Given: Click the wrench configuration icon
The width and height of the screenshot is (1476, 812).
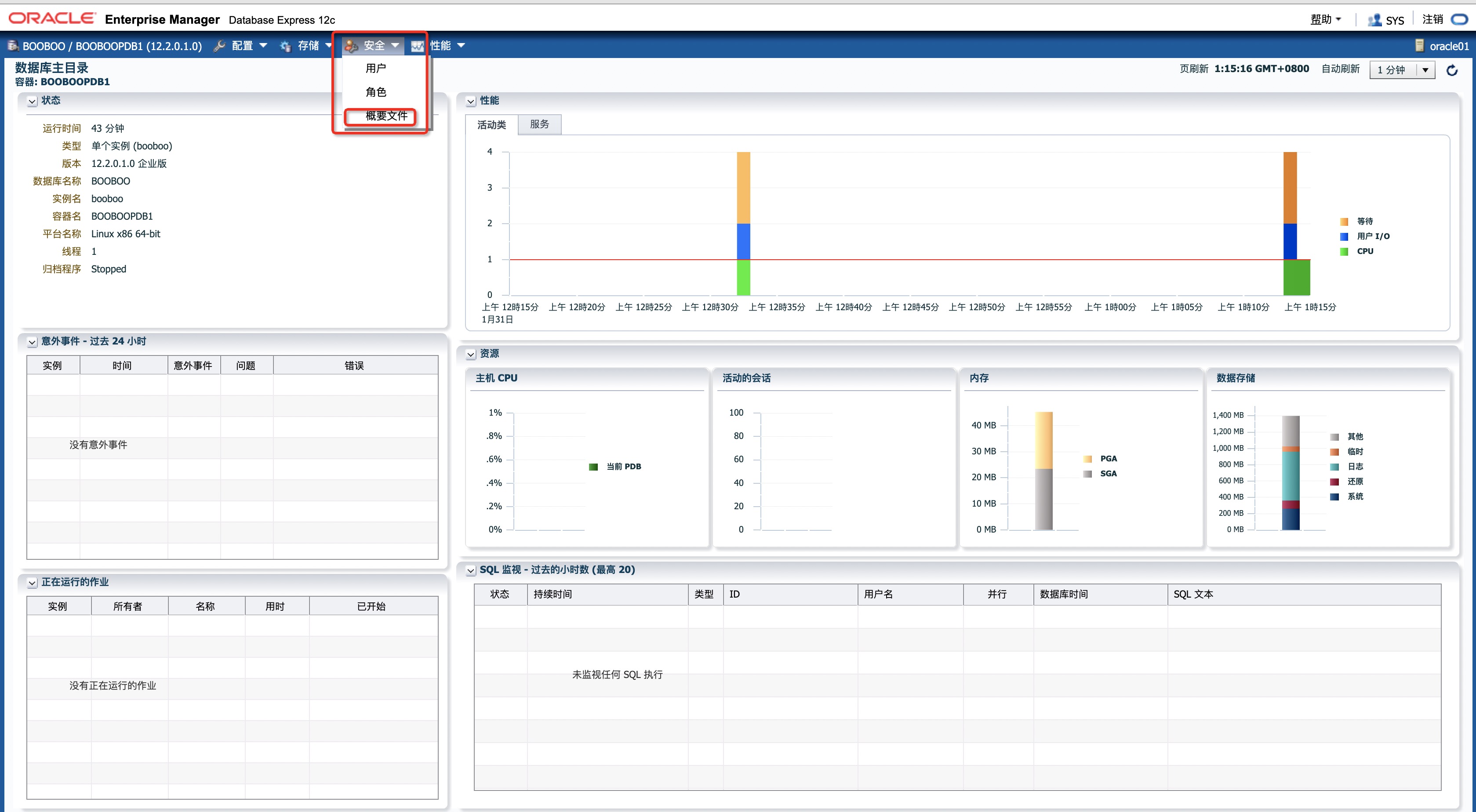Looking at the screenshot, I should click(x=219, y=46).
